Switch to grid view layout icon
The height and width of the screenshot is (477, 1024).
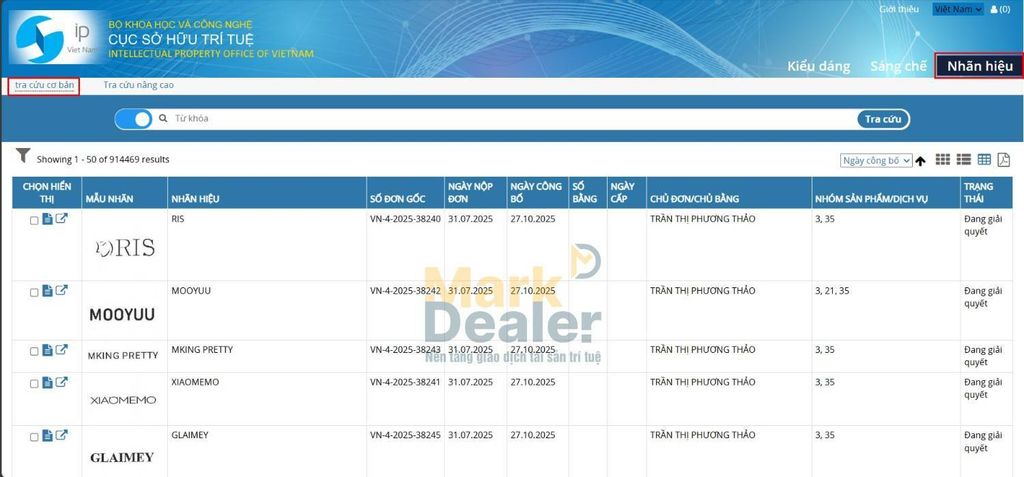tap(943, 160)
